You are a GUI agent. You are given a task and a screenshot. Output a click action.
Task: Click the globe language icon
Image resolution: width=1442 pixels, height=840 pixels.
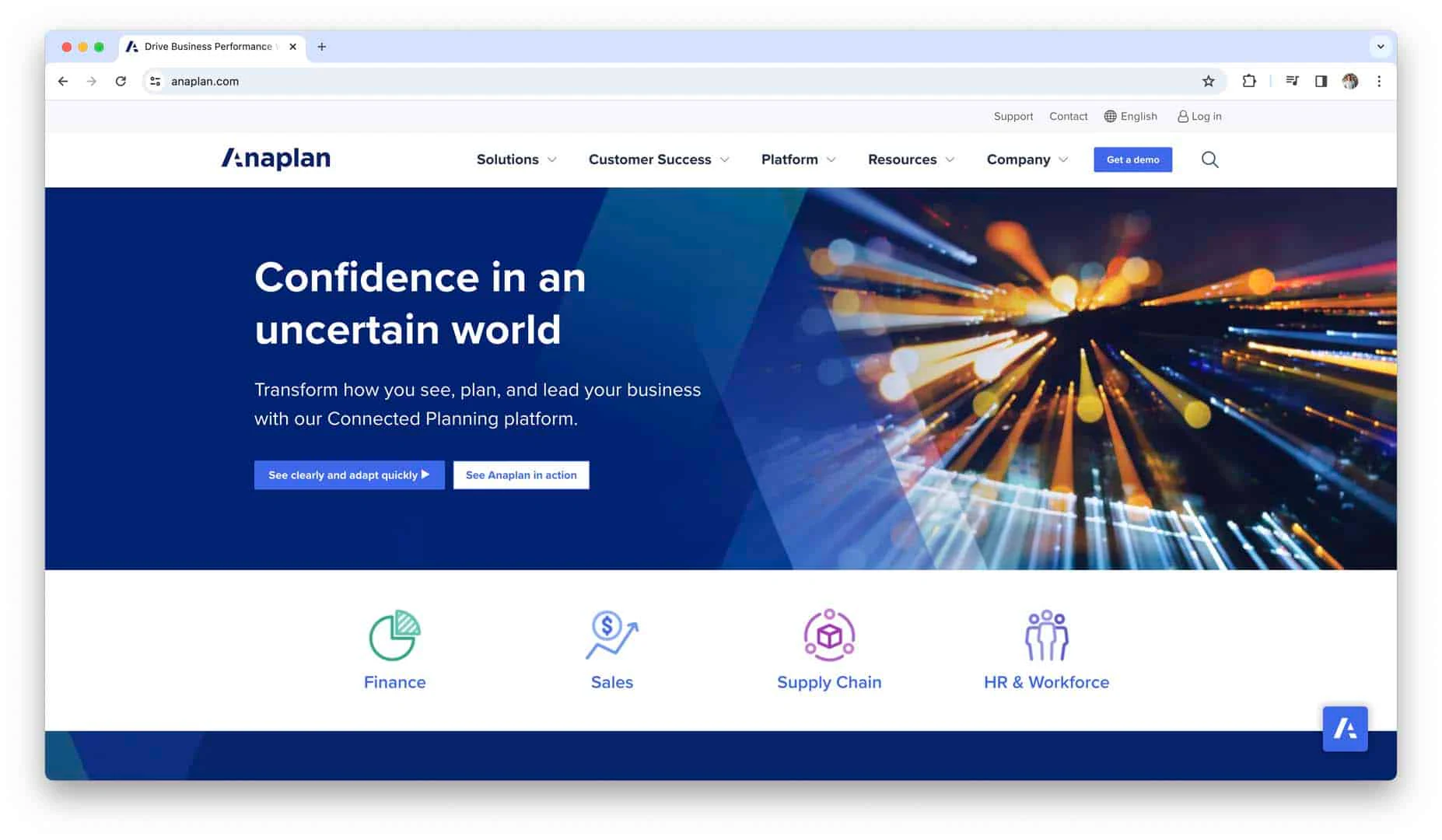pos(1110,116)
